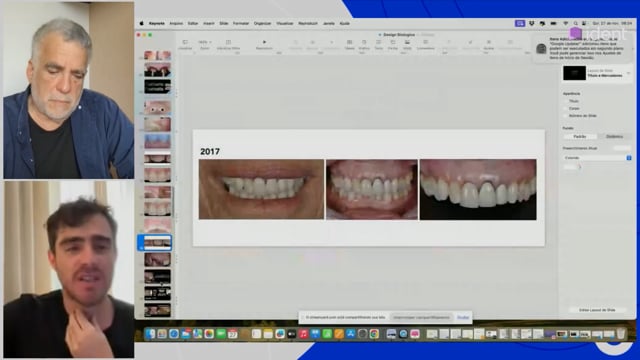The height and width of the screenshot is (360, 640).
Task: Click the fill color swatch well
Action: pyautogui.click(x=570, y=167)
